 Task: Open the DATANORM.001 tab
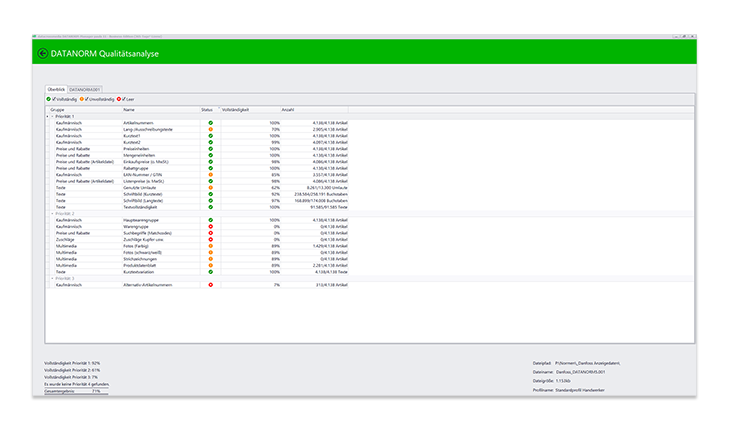(85, 89)
